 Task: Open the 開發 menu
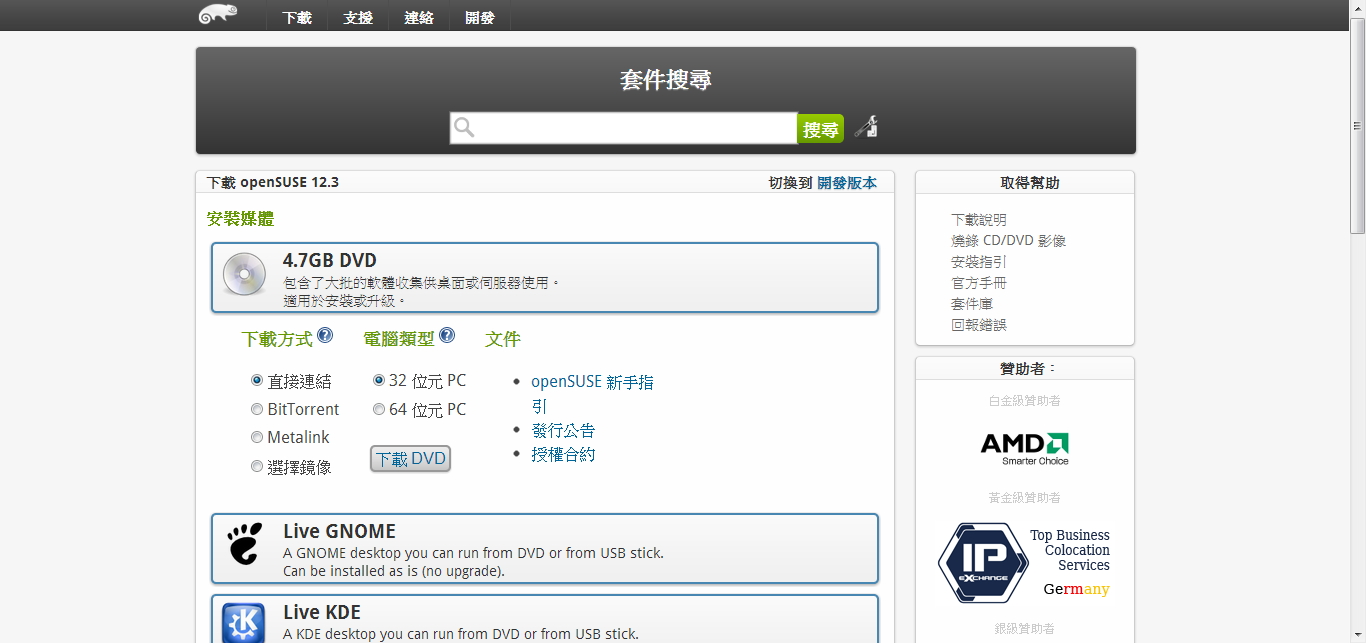coord(480,17)
